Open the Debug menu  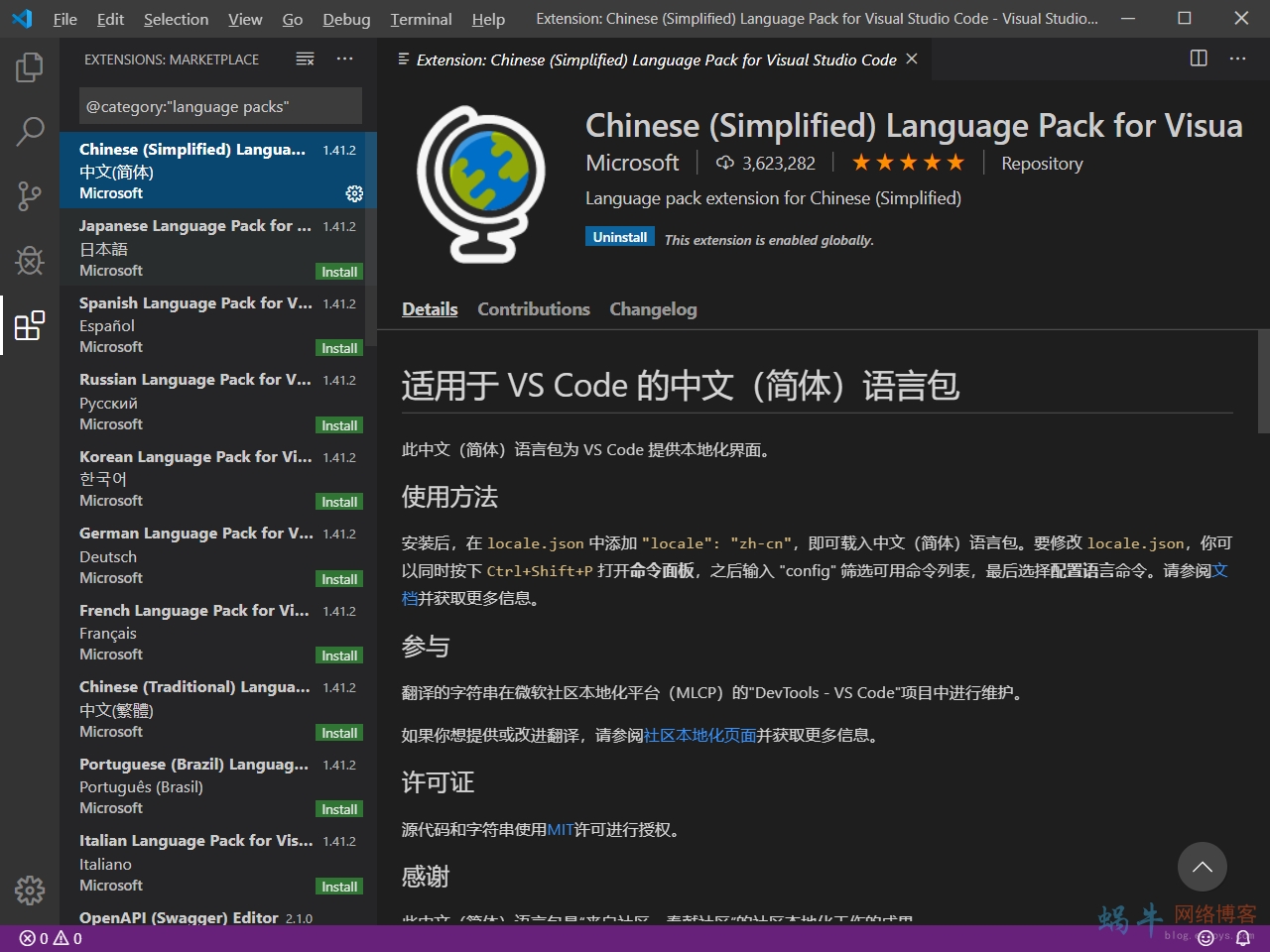346,19
